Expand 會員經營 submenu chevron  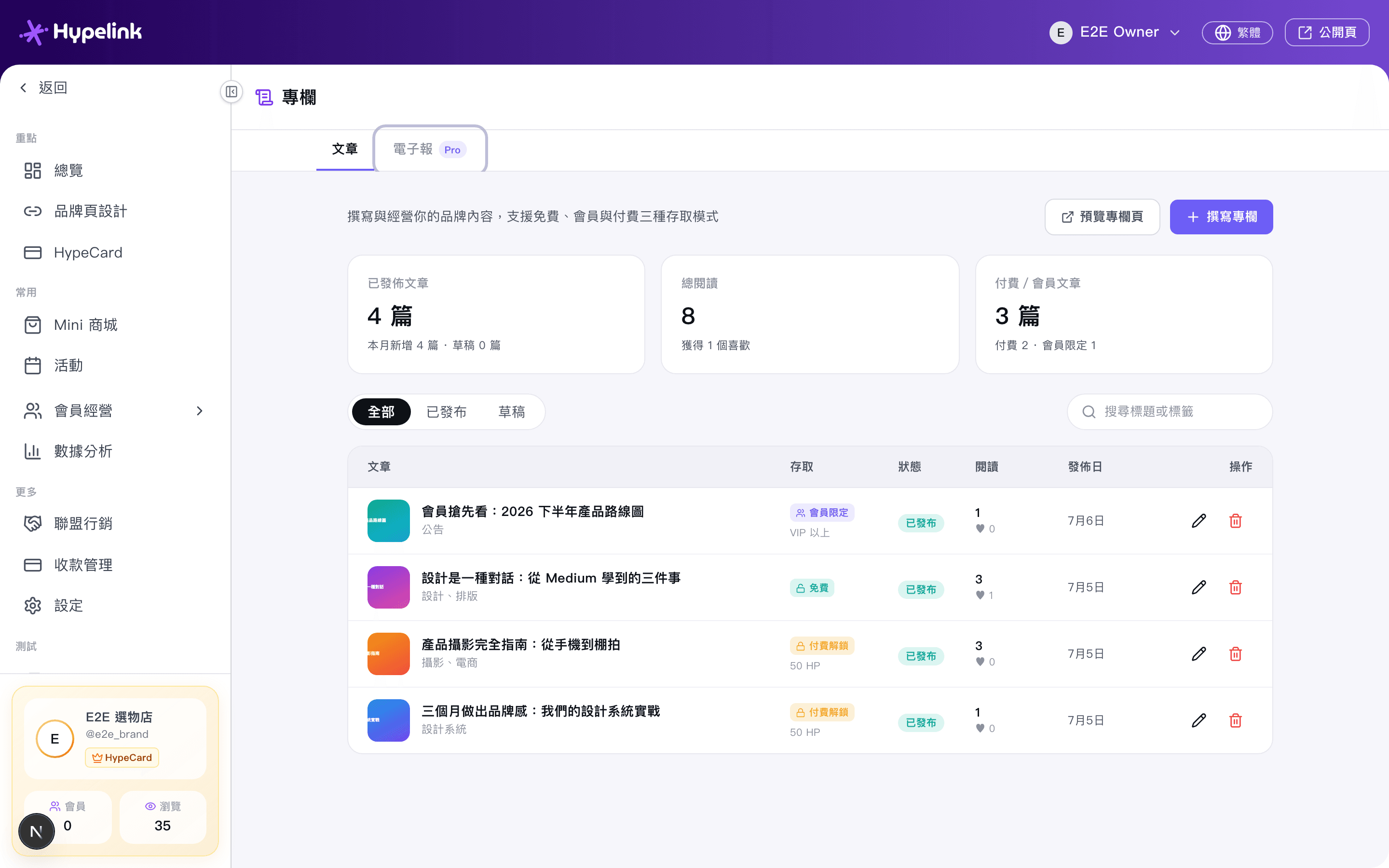pos(199,411)
